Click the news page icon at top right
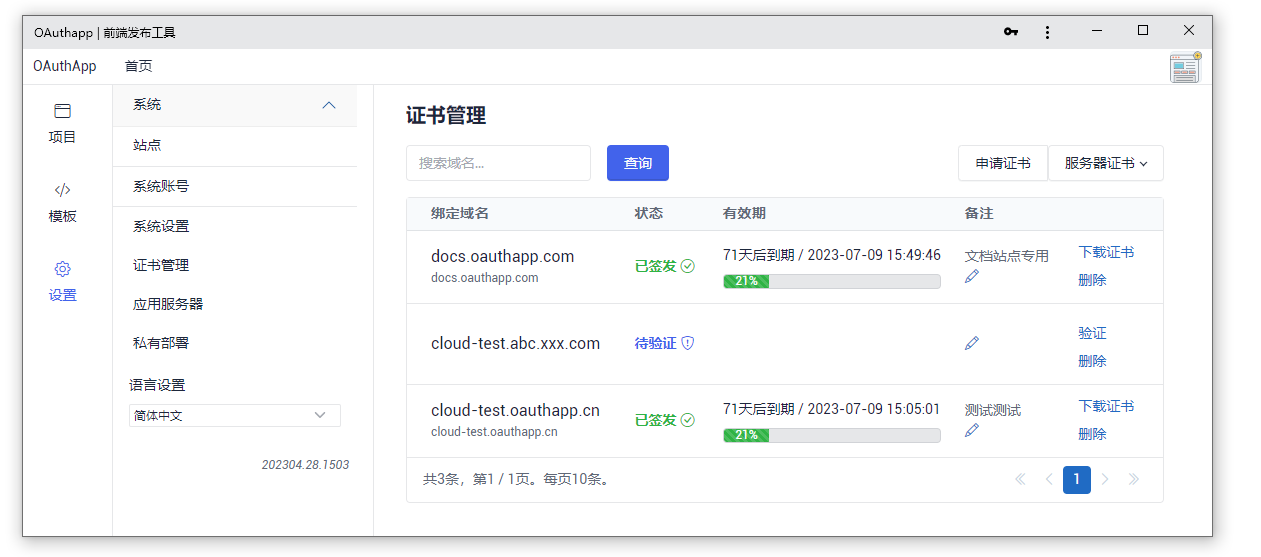This screenshot has height=557, width=1261. [x=1185, y=68]
